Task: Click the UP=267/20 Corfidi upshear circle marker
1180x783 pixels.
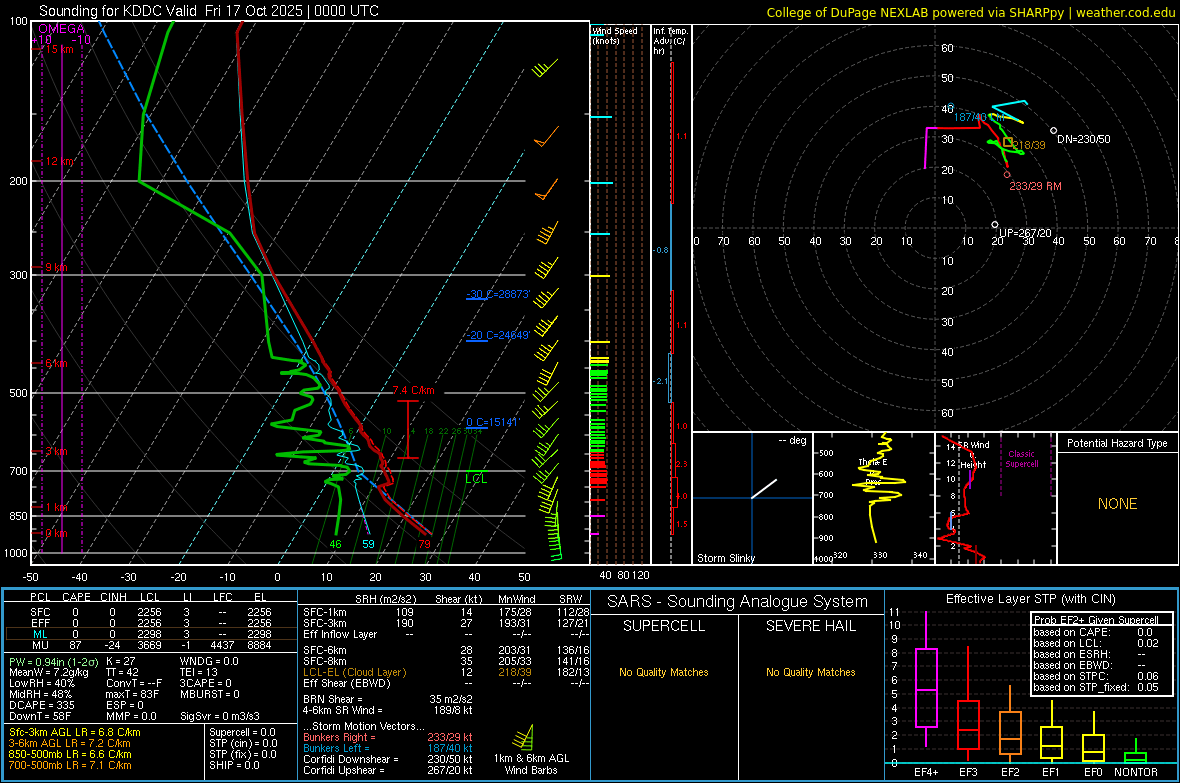Action: [x=995, y=224]
